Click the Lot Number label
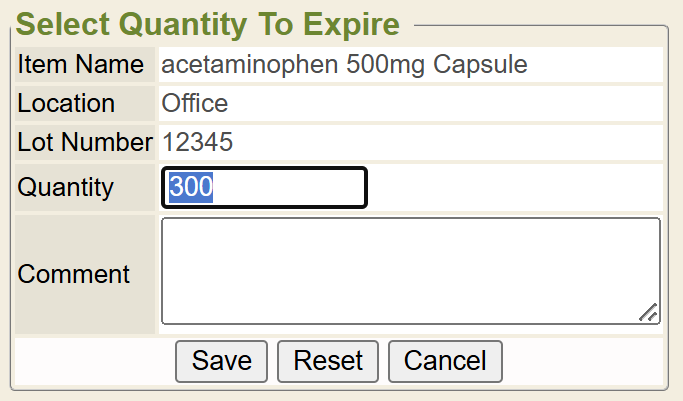This screenshot has height=401, width=683. coord(85,142)
